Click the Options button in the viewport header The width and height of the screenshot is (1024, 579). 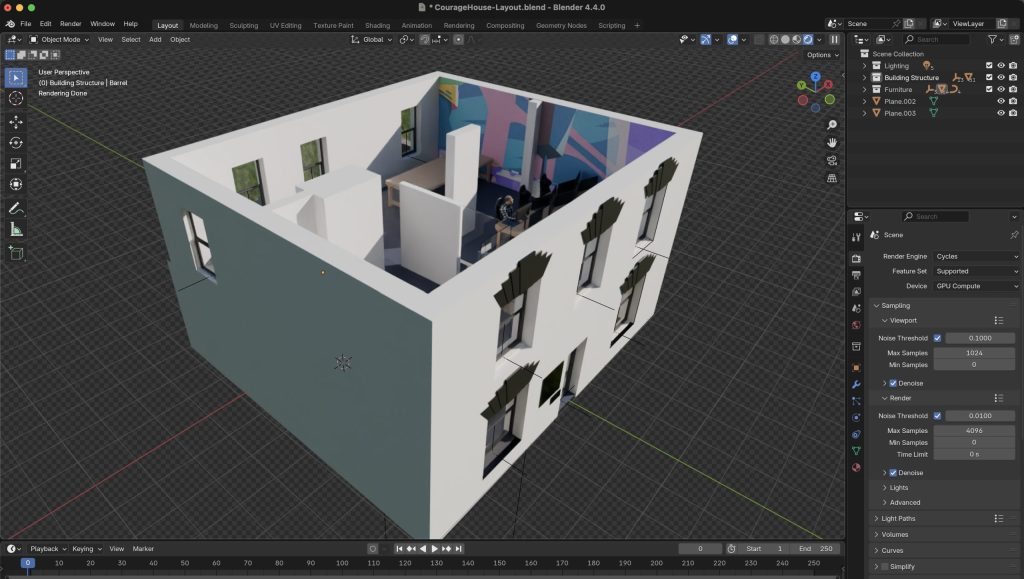[x=820, y=54]
